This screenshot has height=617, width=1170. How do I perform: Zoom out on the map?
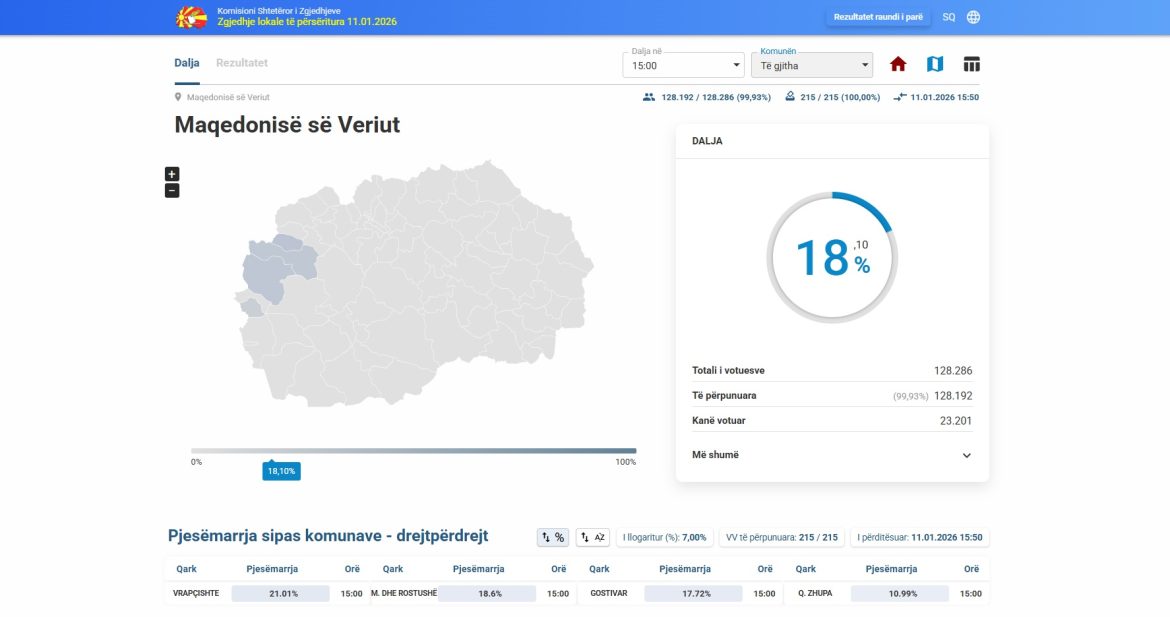click(172, 190)
